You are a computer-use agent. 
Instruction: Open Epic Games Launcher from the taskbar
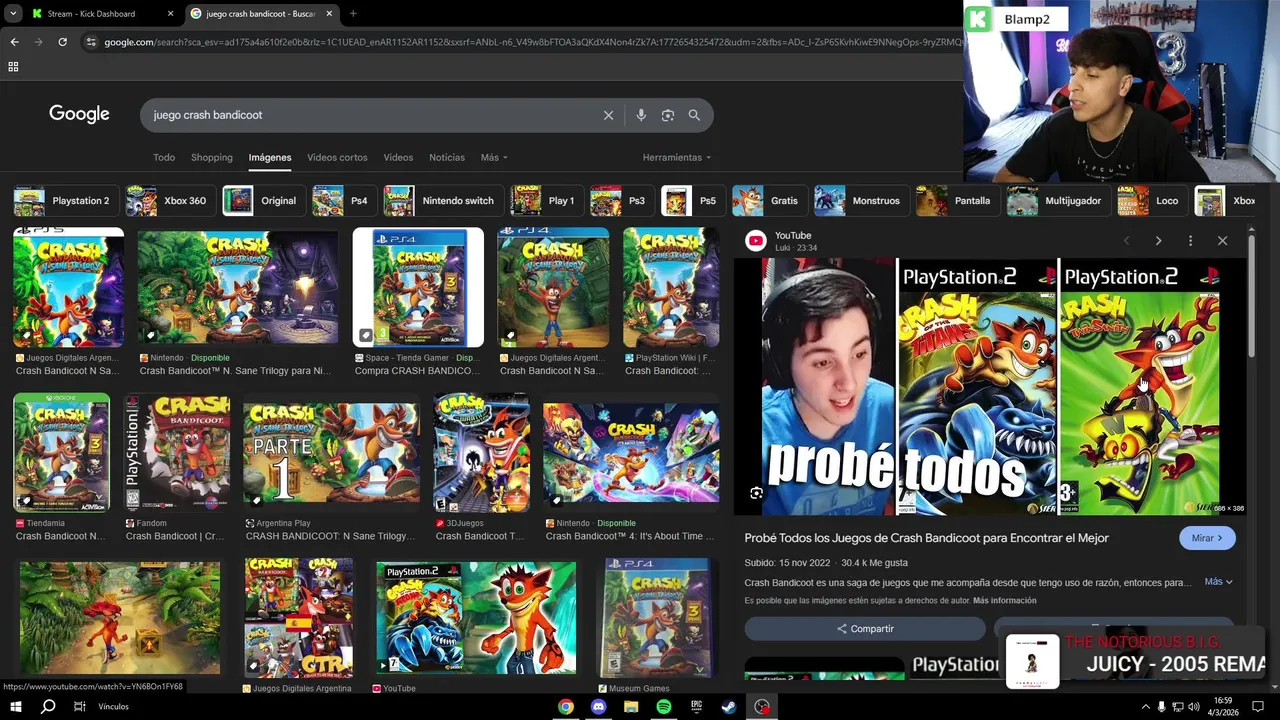tap(696, 707)
